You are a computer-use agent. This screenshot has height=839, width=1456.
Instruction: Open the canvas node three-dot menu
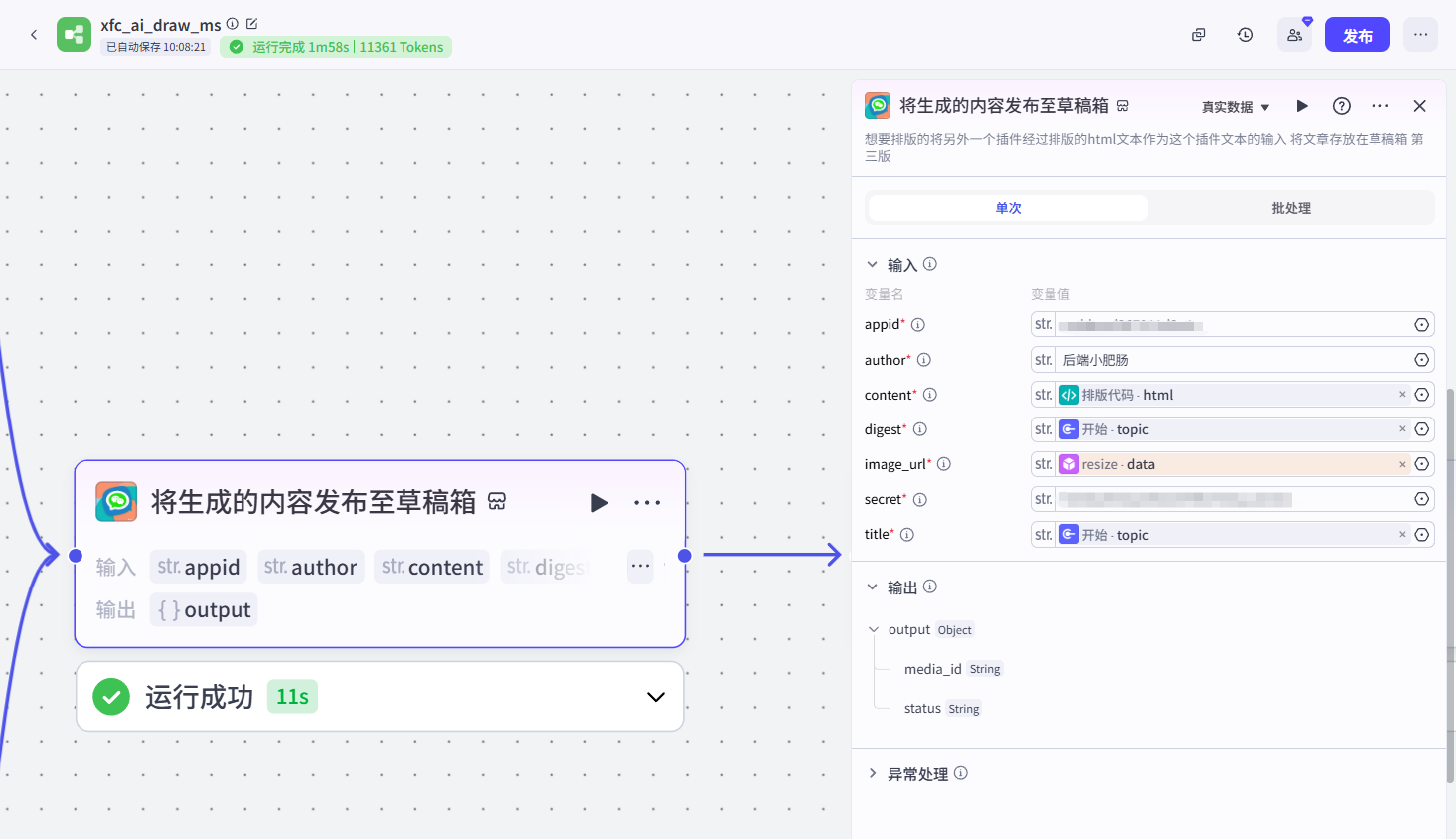tap(647, 503)
